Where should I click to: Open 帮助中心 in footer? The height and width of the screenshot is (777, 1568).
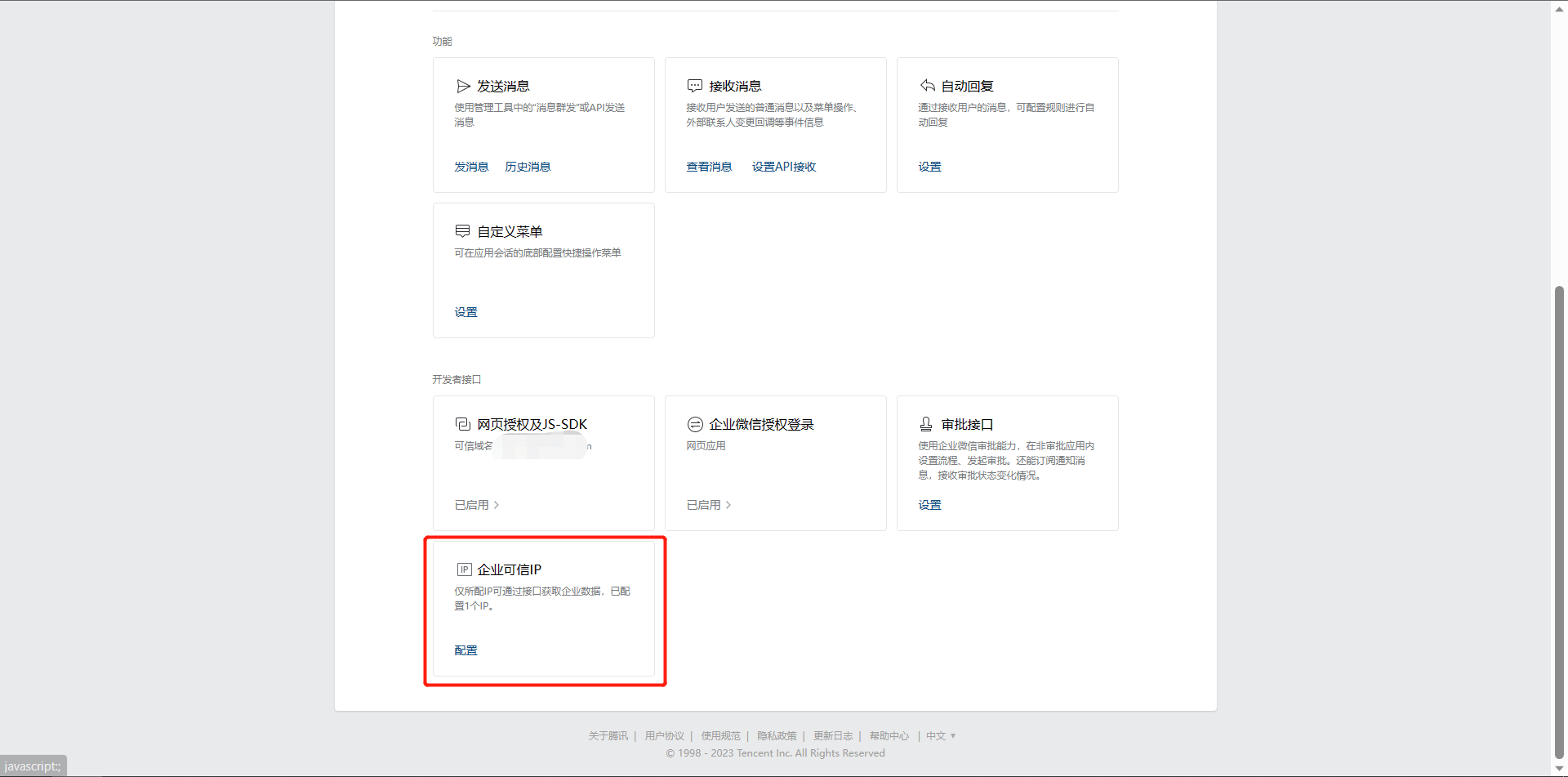tap(889, 736)
